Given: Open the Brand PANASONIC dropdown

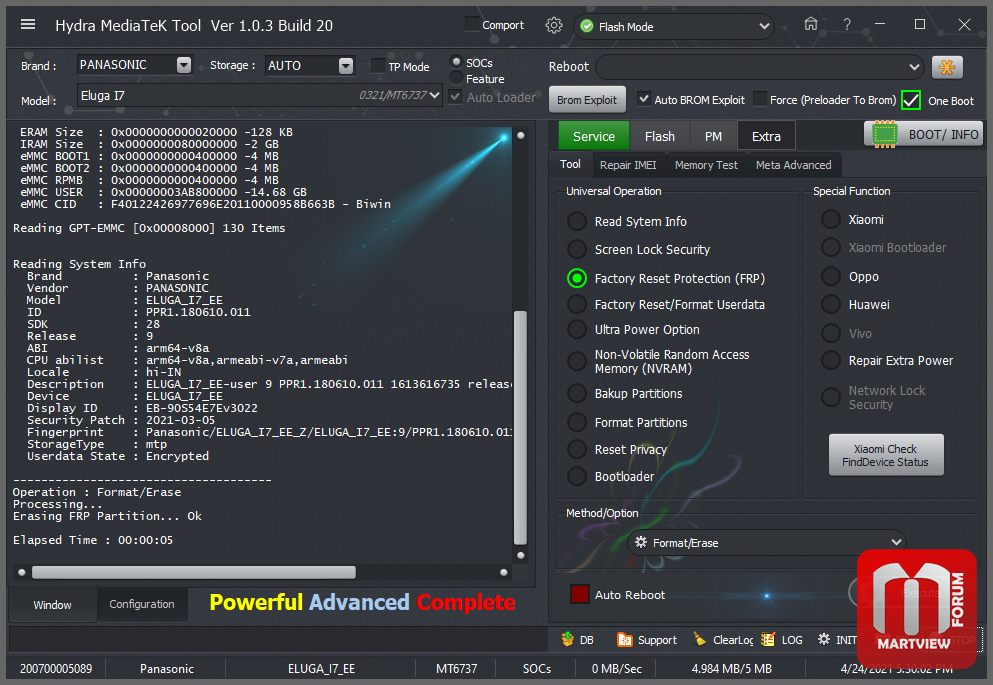Looking at the screenshot, I should (x=184, y=65).
